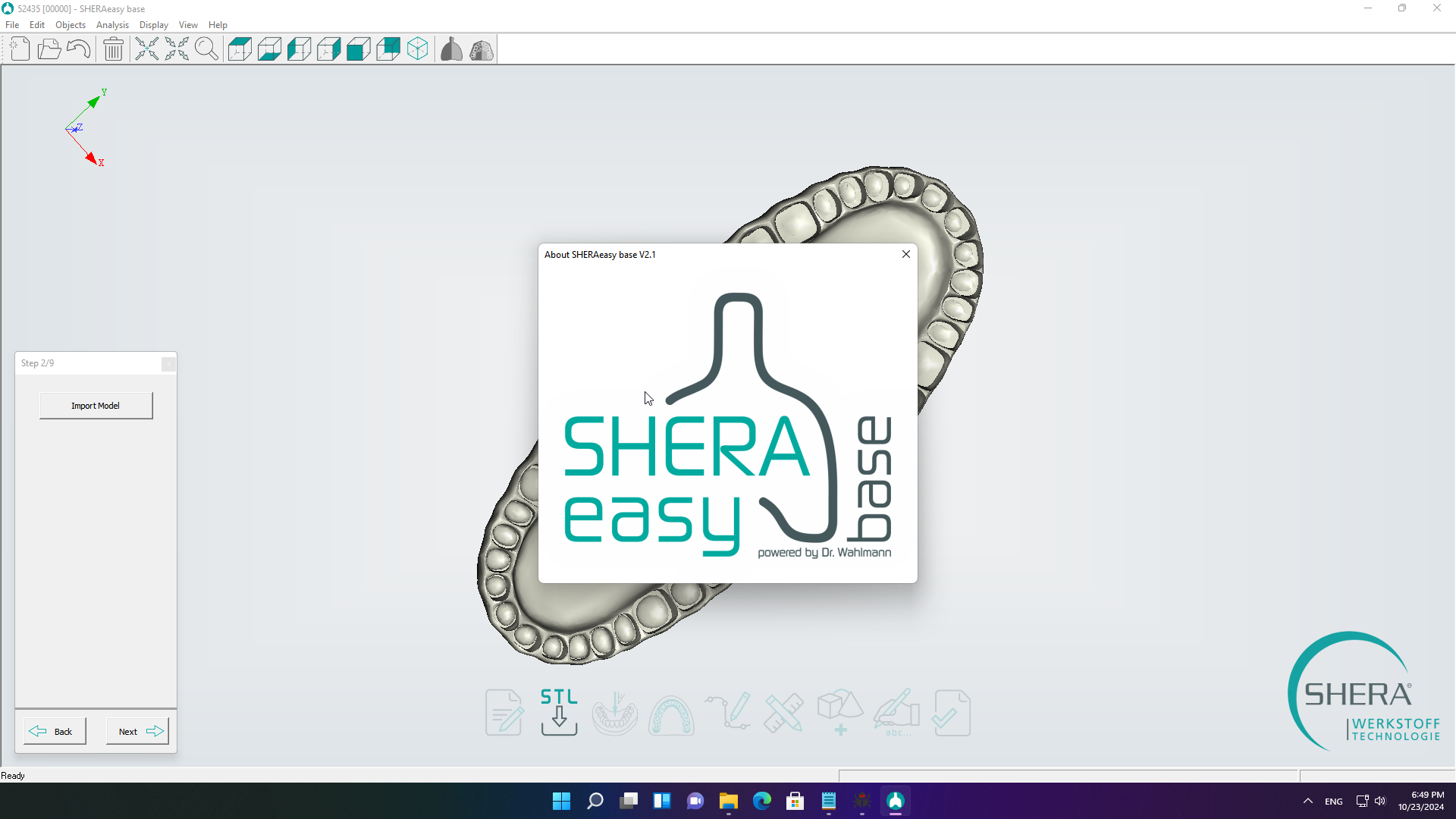
Task: Switch to the cube bottom-face view
Action: (x=269, y=49)
